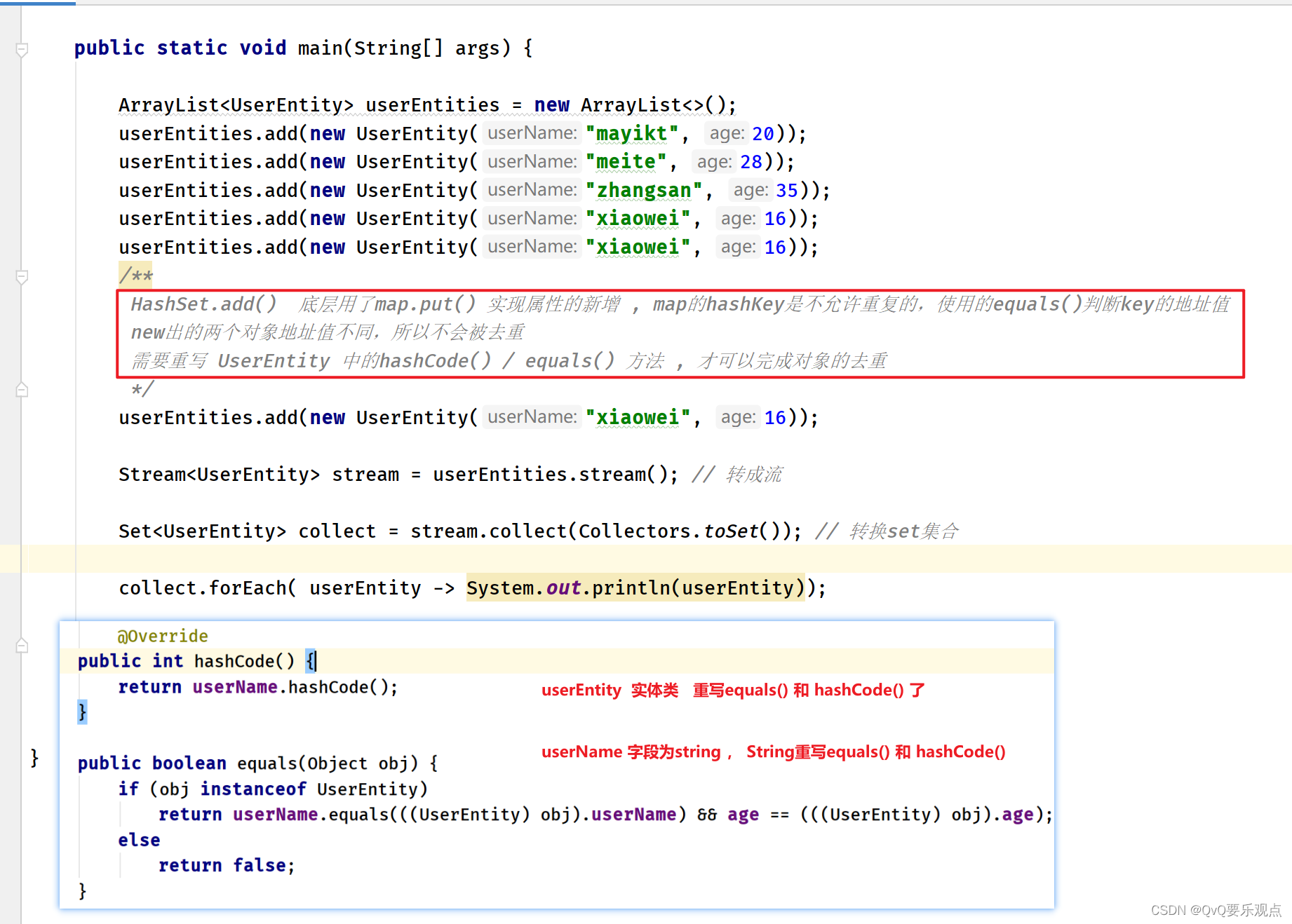The height and width of the screenshot is (924, 1292).
Task: Click the empty highlighted current line
Action: tap(646, 559)
